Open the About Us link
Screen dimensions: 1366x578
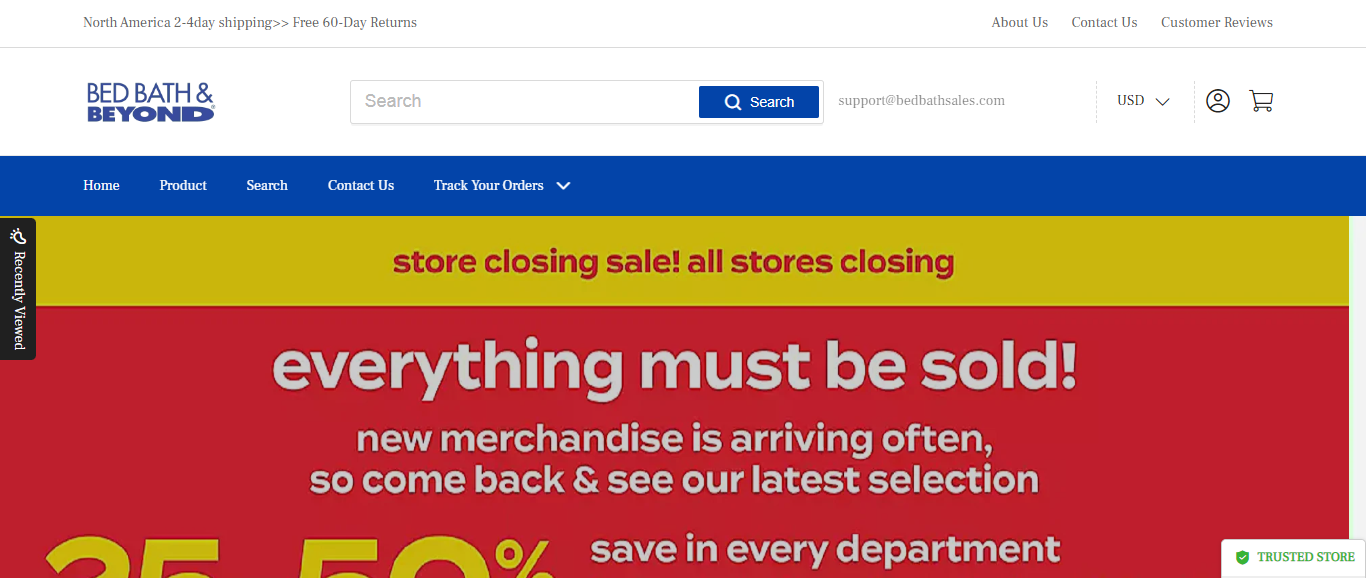pyautogui.click(x=1019, y=23)
